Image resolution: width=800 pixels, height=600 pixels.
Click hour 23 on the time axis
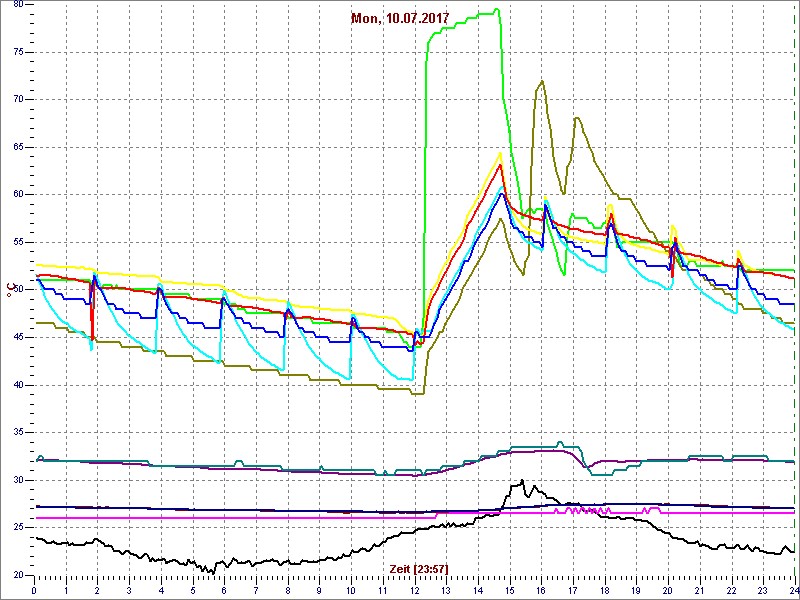(x=763, y=590)
